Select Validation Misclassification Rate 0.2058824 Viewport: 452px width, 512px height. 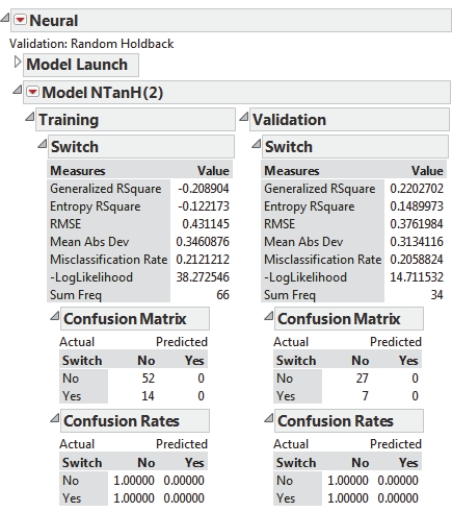click(417, 259)
